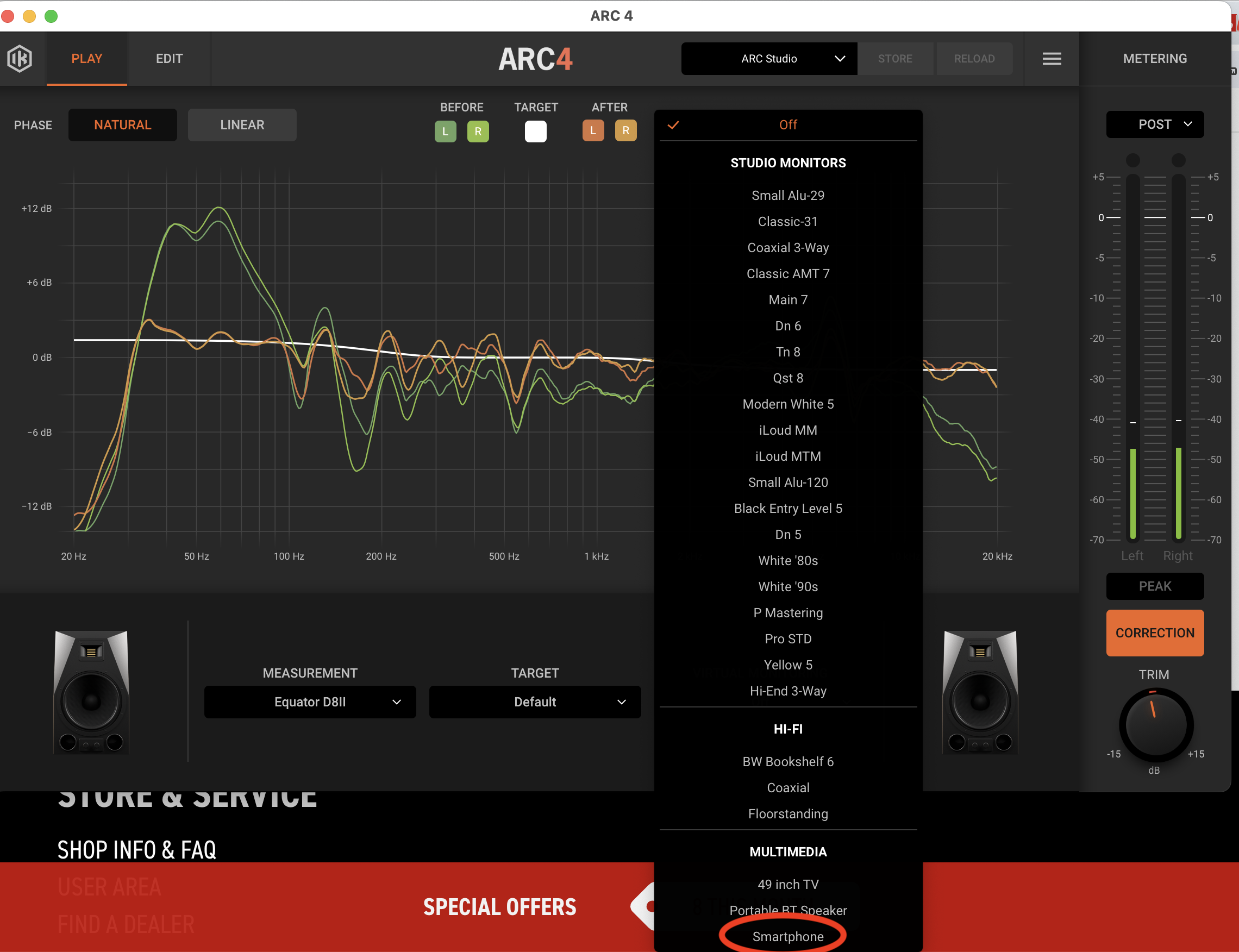This screenshot has height=952, width=1239.
Task: Click the yellow macOS minimize button
Action: coord(29,16)
